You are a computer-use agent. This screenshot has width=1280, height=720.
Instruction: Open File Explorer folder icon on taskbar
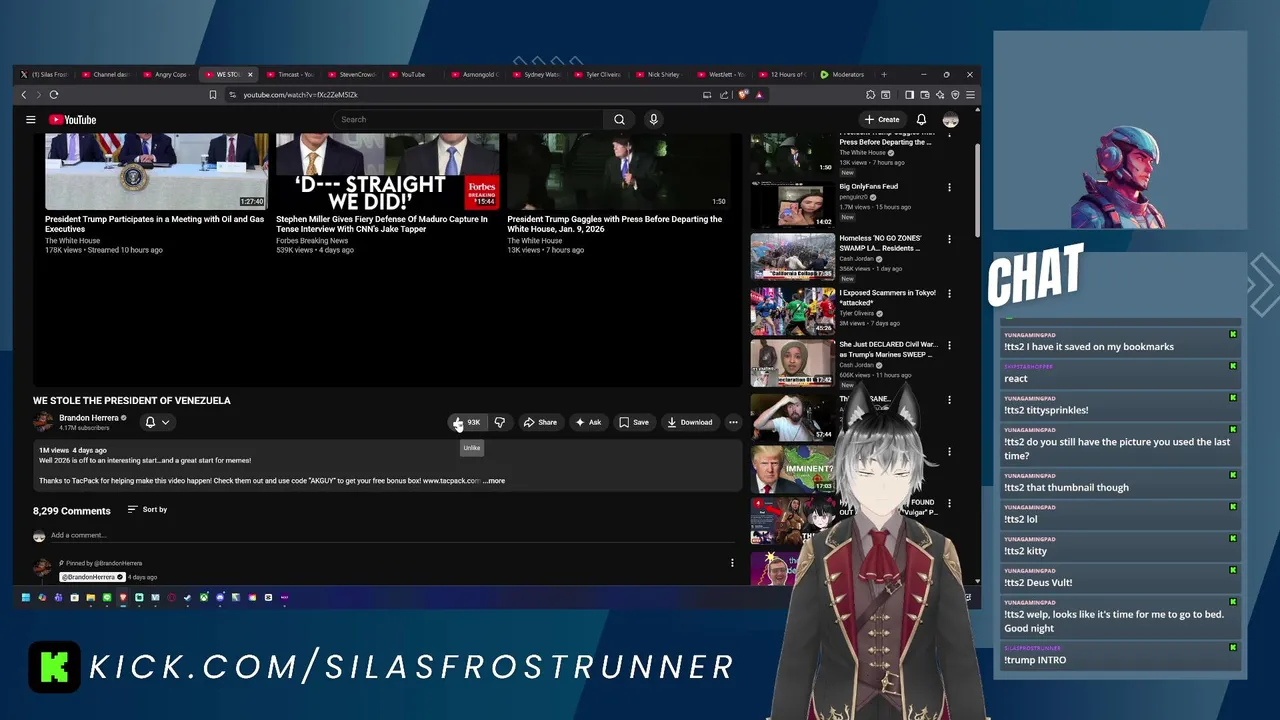point(90,598)
